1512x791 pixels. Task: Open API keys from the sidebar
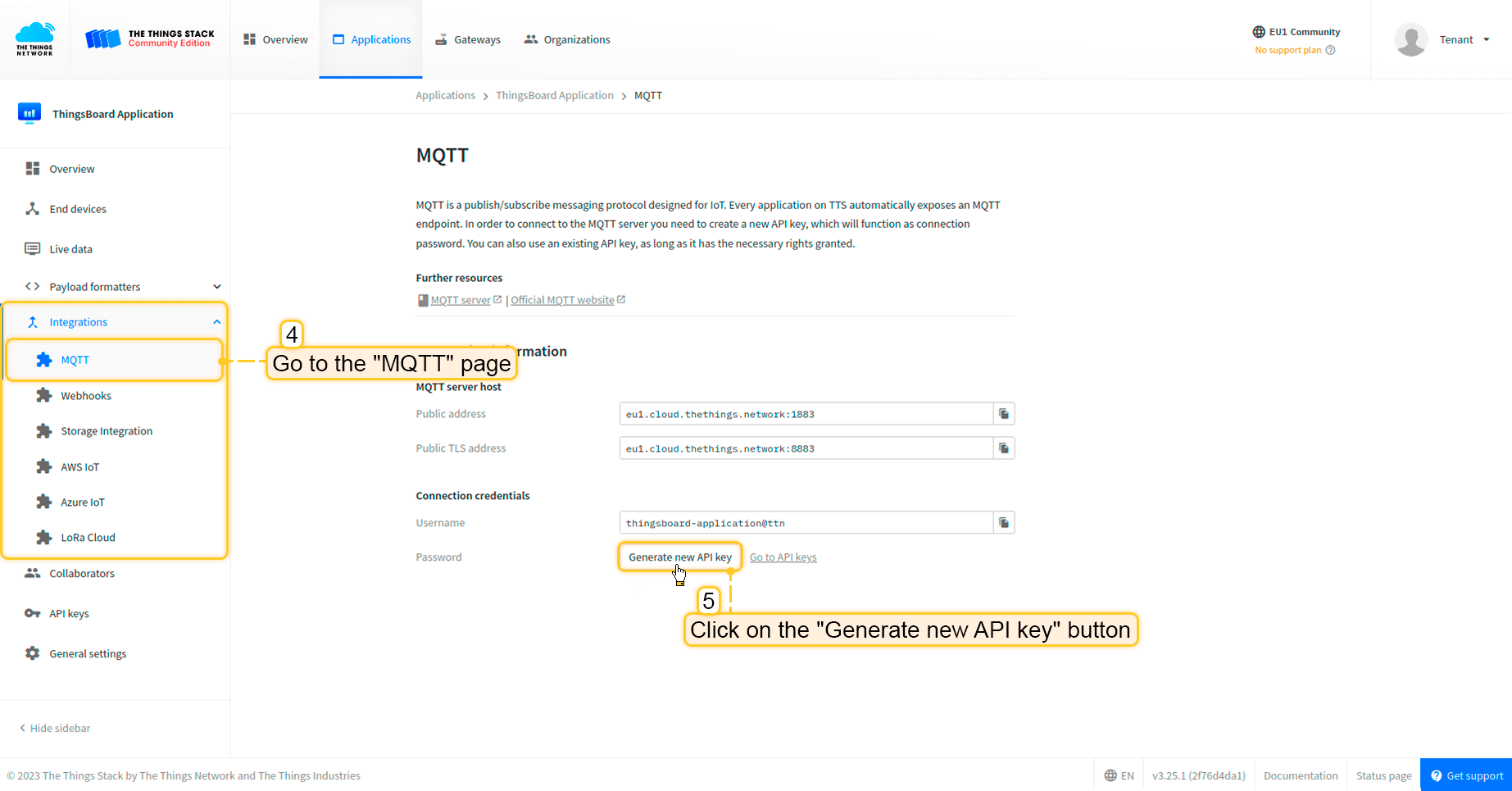pos(69,612)
